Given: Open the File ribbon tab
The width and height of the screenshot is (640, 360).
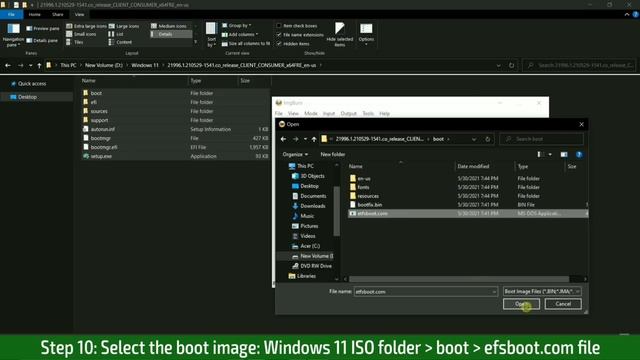Looking at the screenshot, I should (11, 14).
